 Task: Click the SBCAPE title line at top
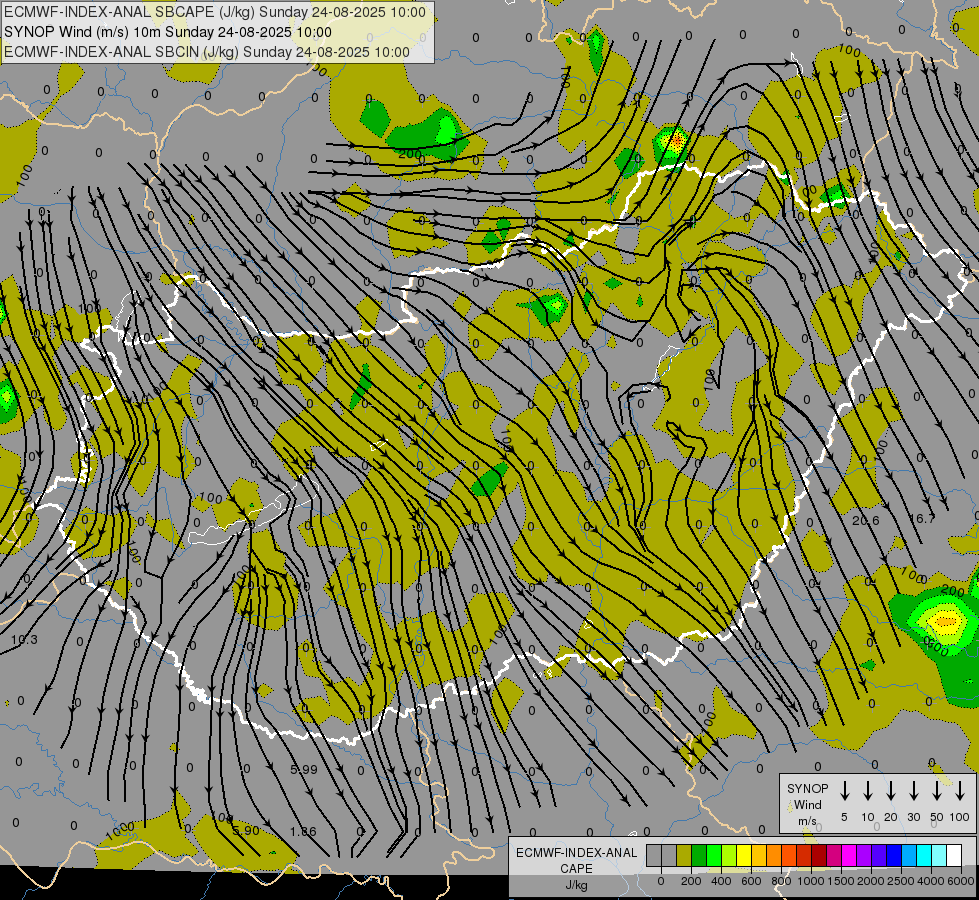[x=215, y=12]
